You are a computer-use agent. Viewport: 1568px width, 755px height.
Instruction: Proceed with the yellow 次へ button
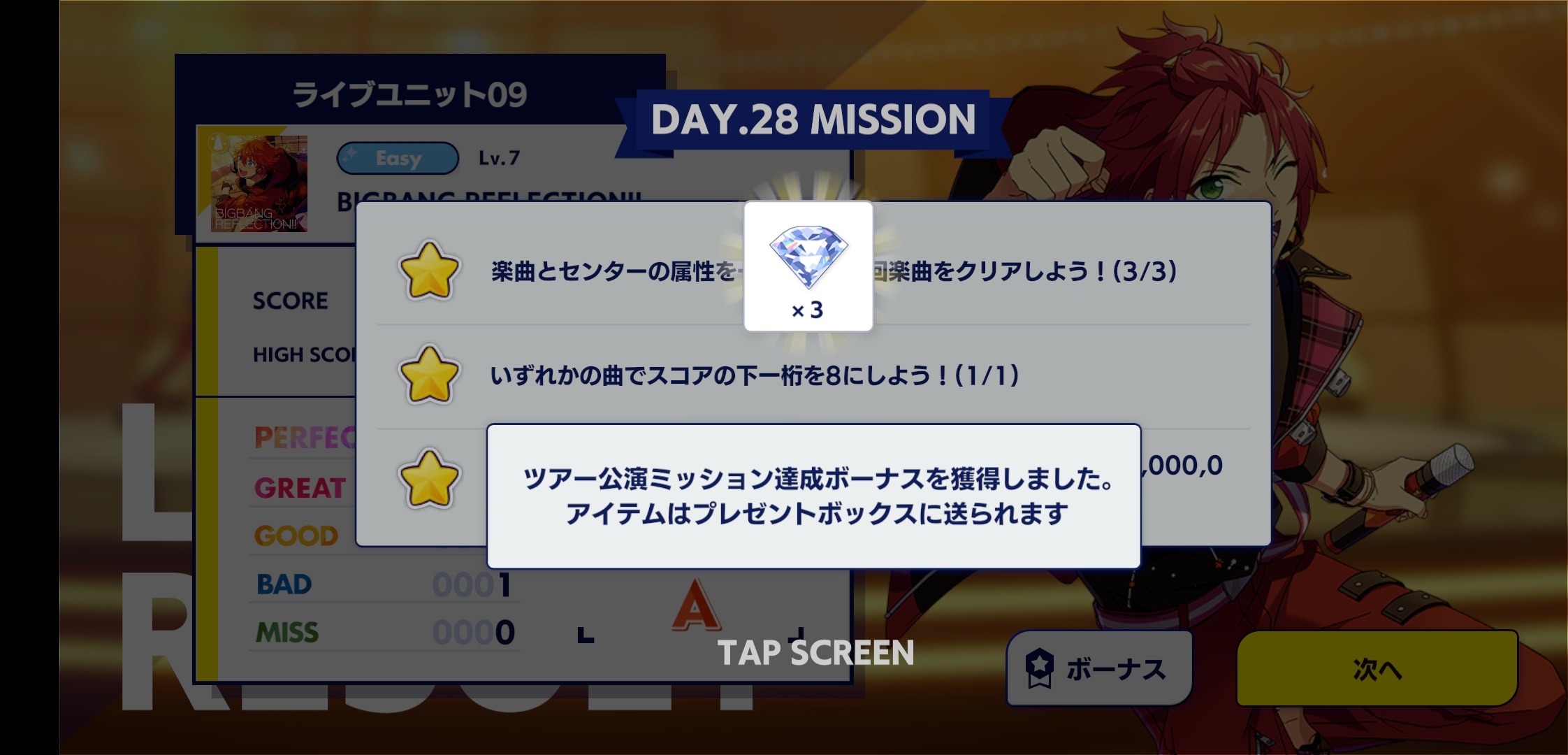[x=1377, y=669]
